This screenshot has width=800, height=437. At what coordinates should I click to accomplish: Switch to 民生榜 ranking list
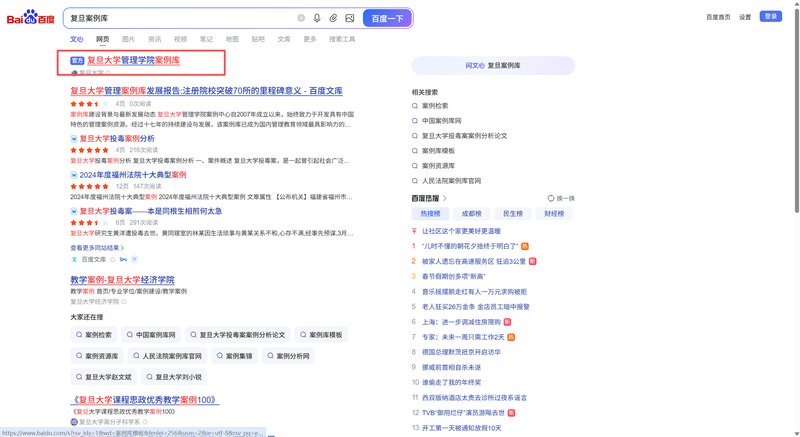[512, 213]
